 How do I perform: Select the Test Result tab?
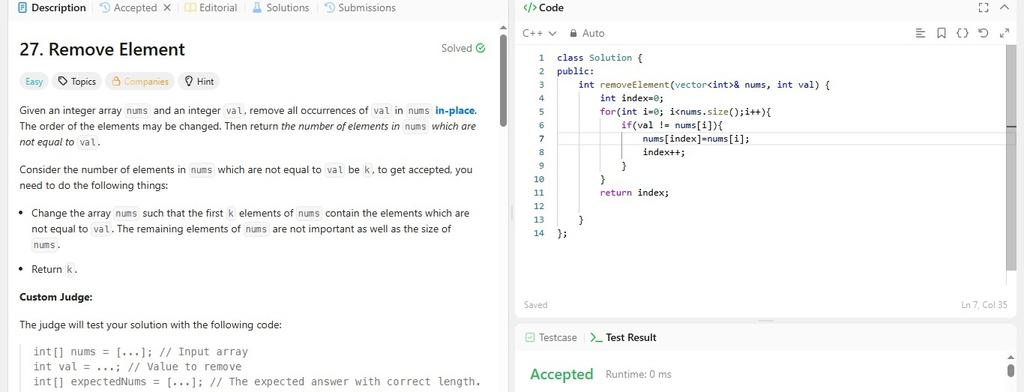(x=623, y=338)
